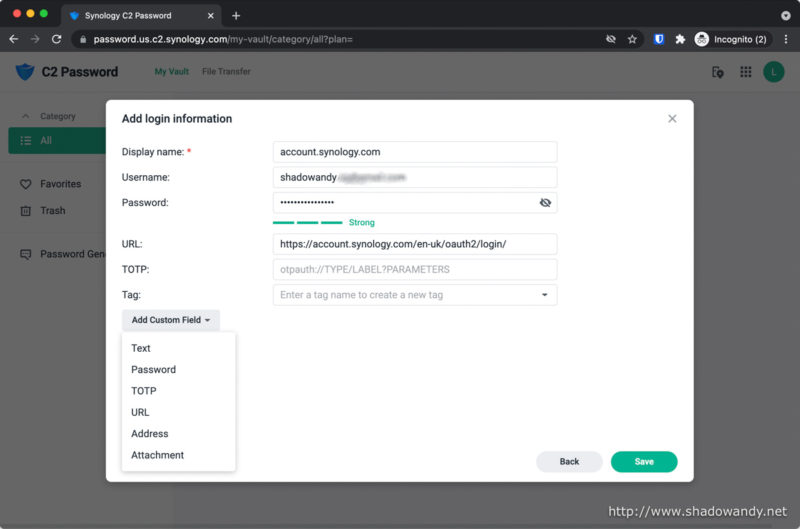This screenshot has height=529, width=800.
Task: Click the crossed-eye tracking icon in address bar
Action: point(611,39)
